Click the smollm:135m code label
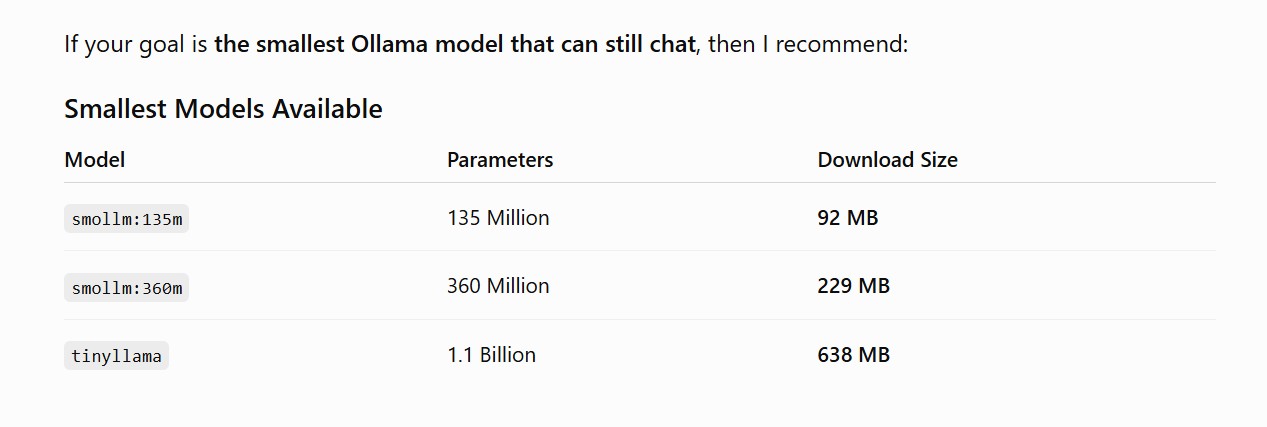 pyautogui.click(x=126, y=219)
